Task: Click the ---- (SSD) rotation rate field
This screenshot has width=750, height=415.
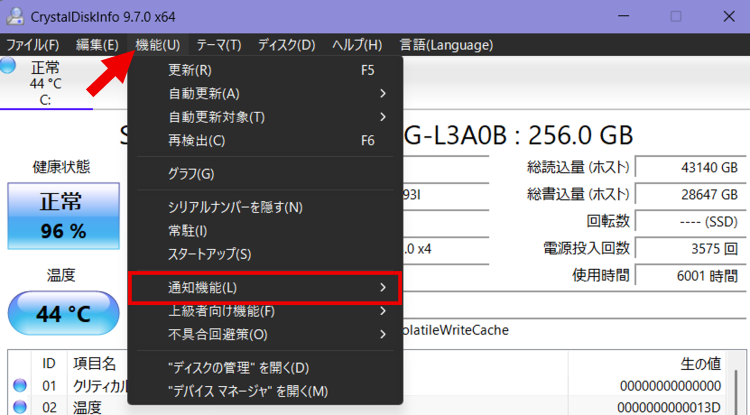Action: [690, 222]
